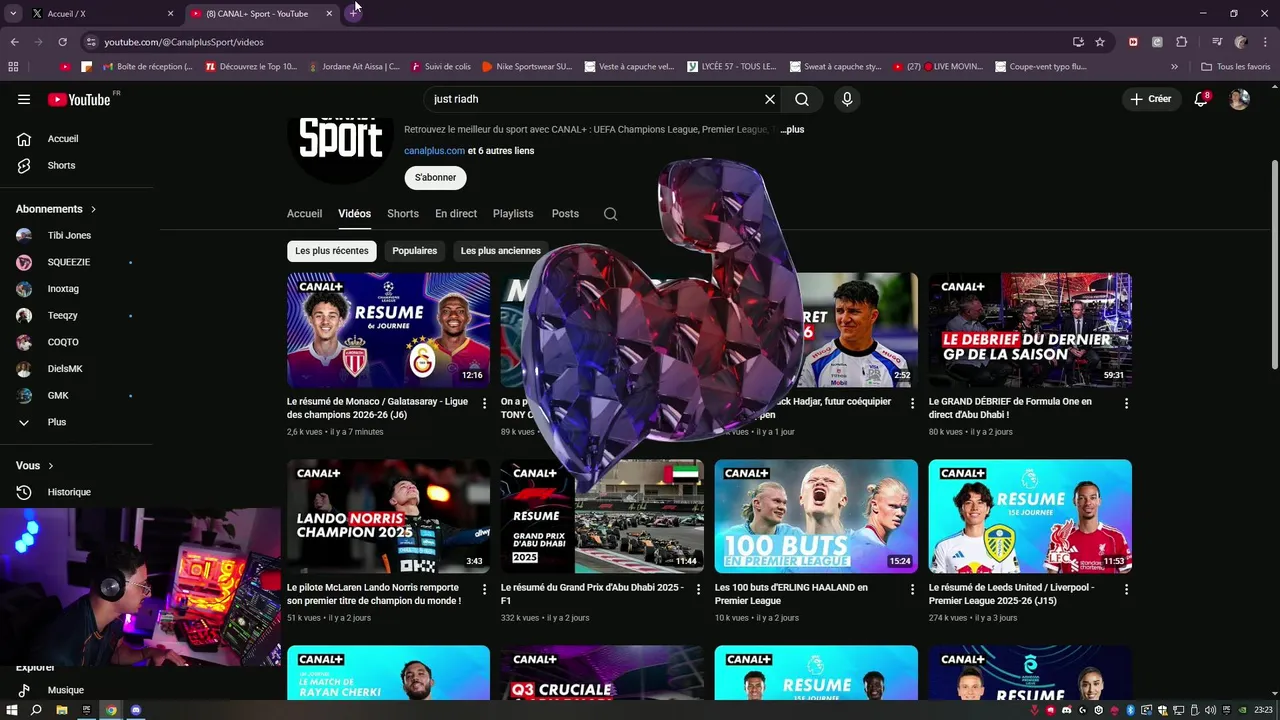Viewport: 1280px width, 720px height.
Task: Open Windows taskbar search
Action: tap(36, 710)
